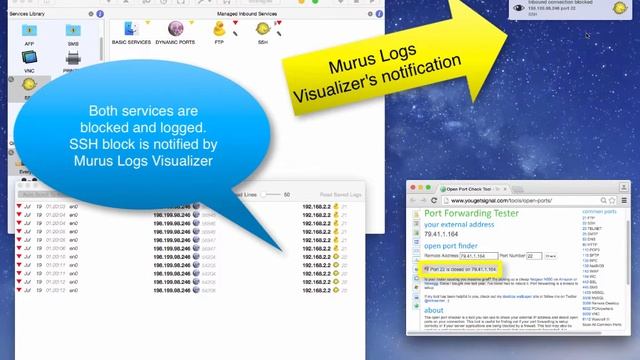Select AFP service in Services Library

pyautogui.click(x=29, y=34)
